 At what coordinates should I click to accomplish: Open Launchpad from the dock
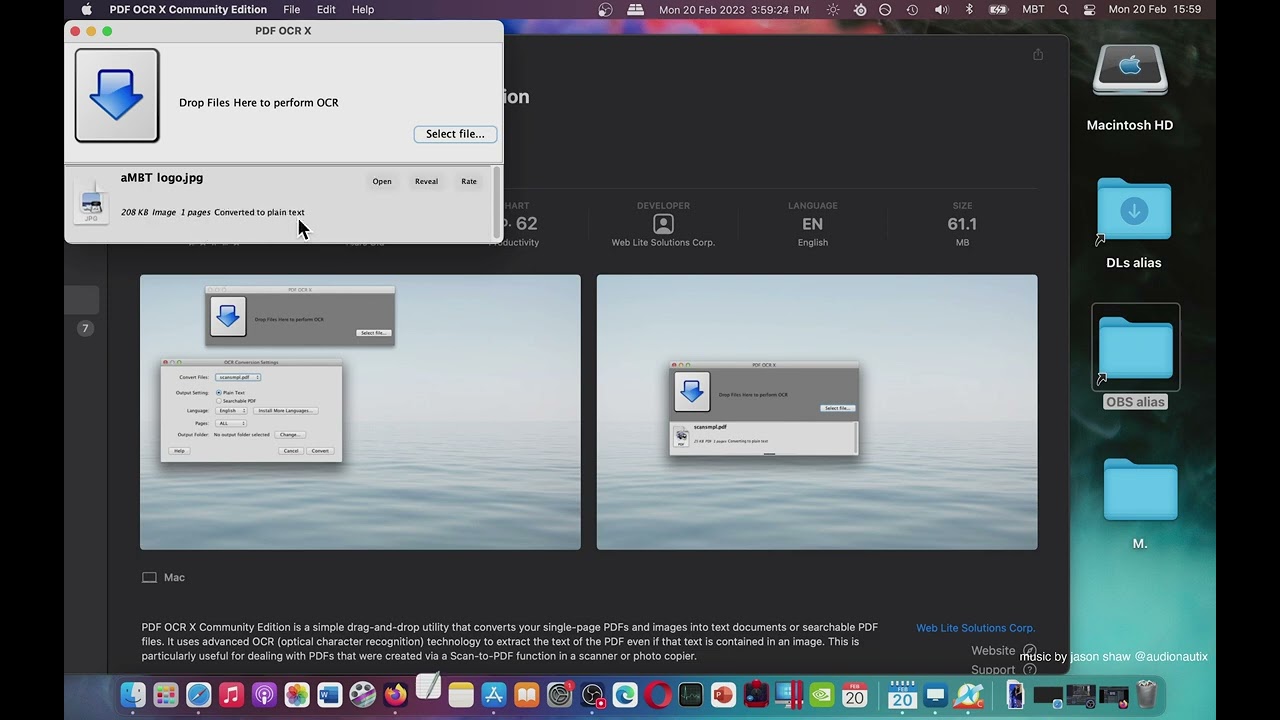(x=166, y=694)
